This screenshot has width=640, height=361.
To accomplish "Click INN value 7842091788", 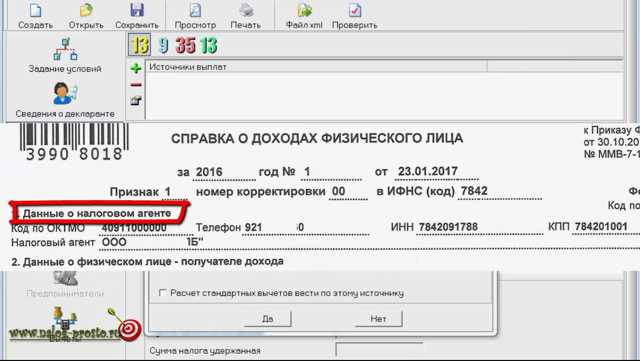I will point(448,227).
